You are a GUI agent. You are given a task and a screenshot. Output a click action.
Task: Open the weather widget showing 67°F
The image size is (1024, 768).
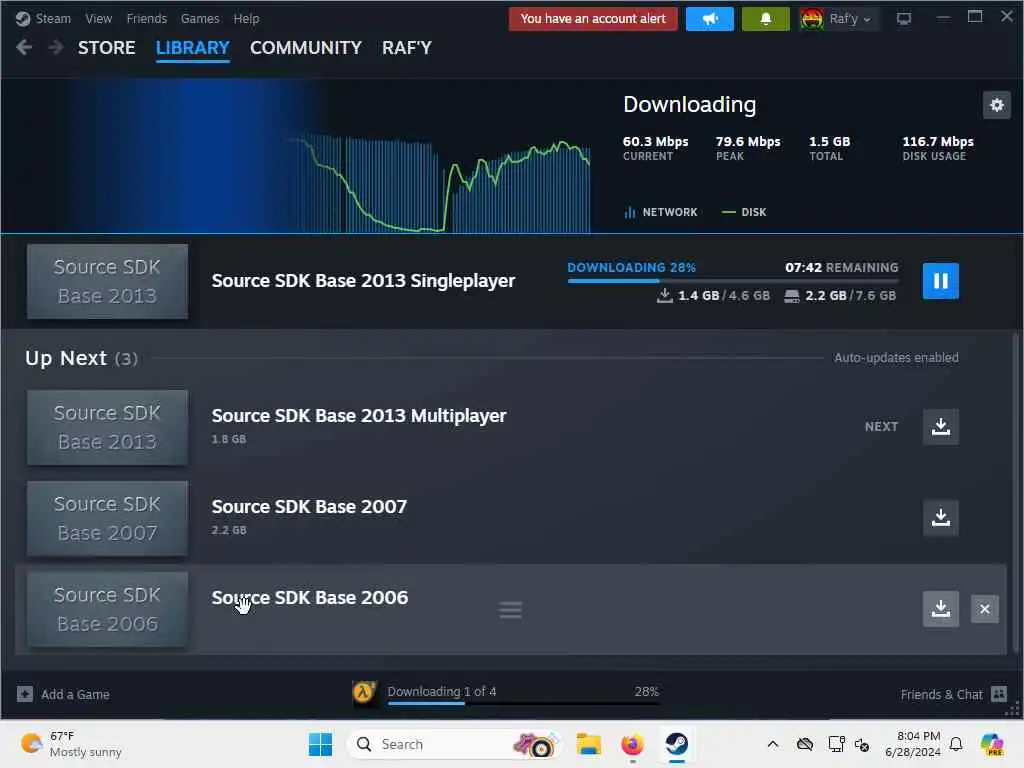71,744
